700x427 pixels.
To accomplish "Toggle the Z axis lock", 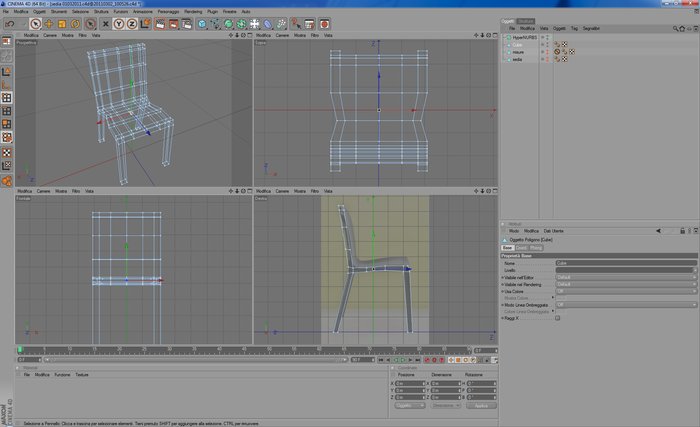I will pos(132,24).
